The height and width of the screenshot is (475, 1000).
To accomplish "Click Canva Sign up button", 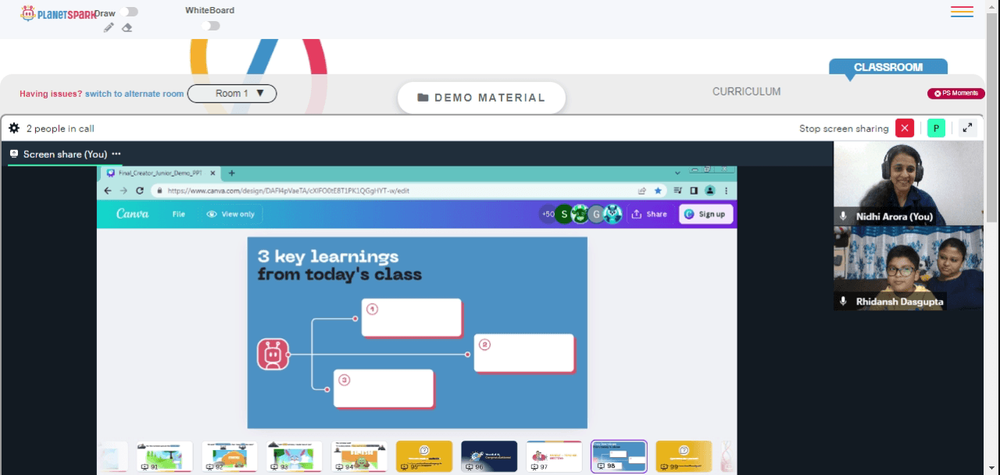I will tap(705, 214).
